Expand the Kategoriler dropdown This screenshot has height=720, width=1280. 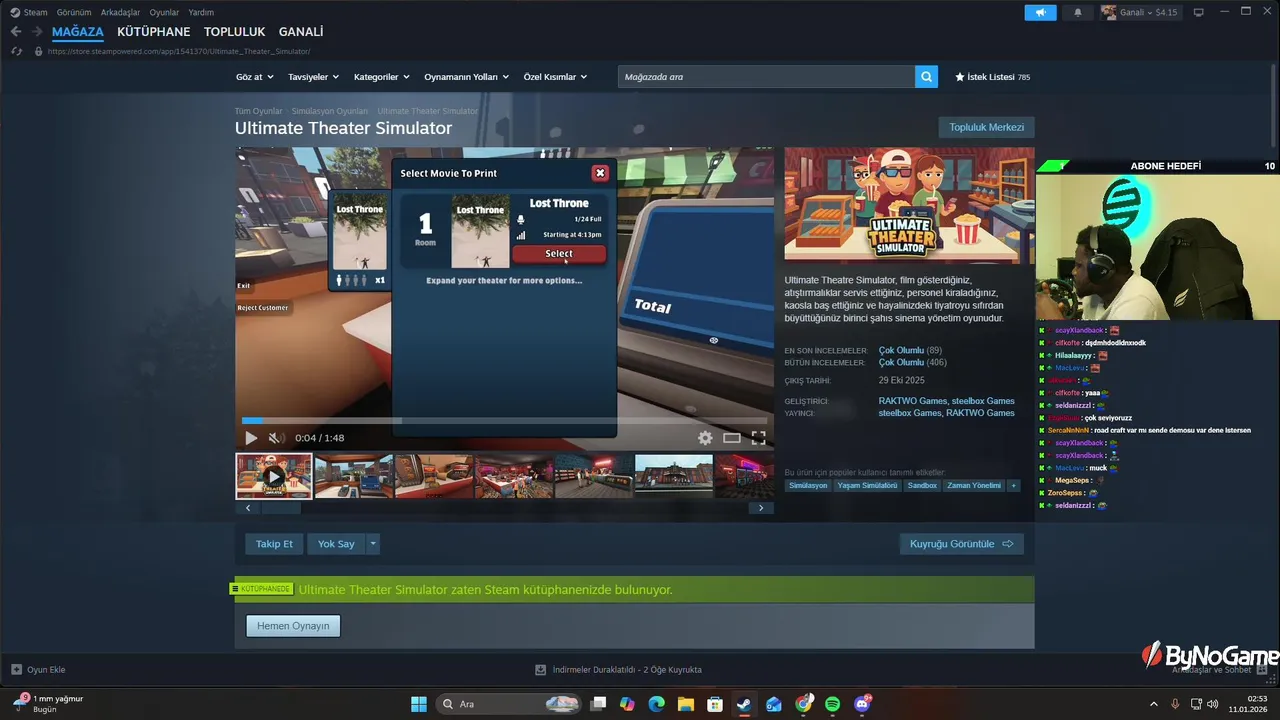click(382, 77)
